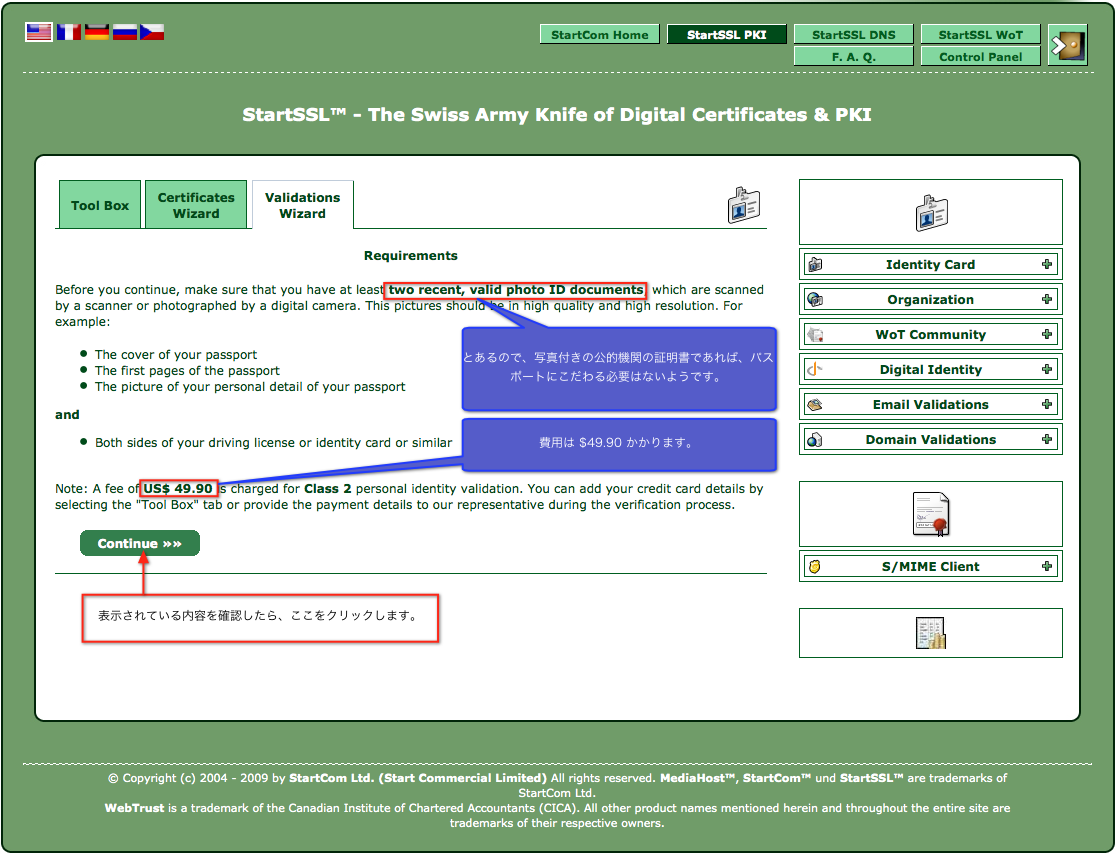Image resolution: width=1116 pixels, height=854 pixels.
Task: Switch language with the French flag
Action: click(x=69, y=32)
